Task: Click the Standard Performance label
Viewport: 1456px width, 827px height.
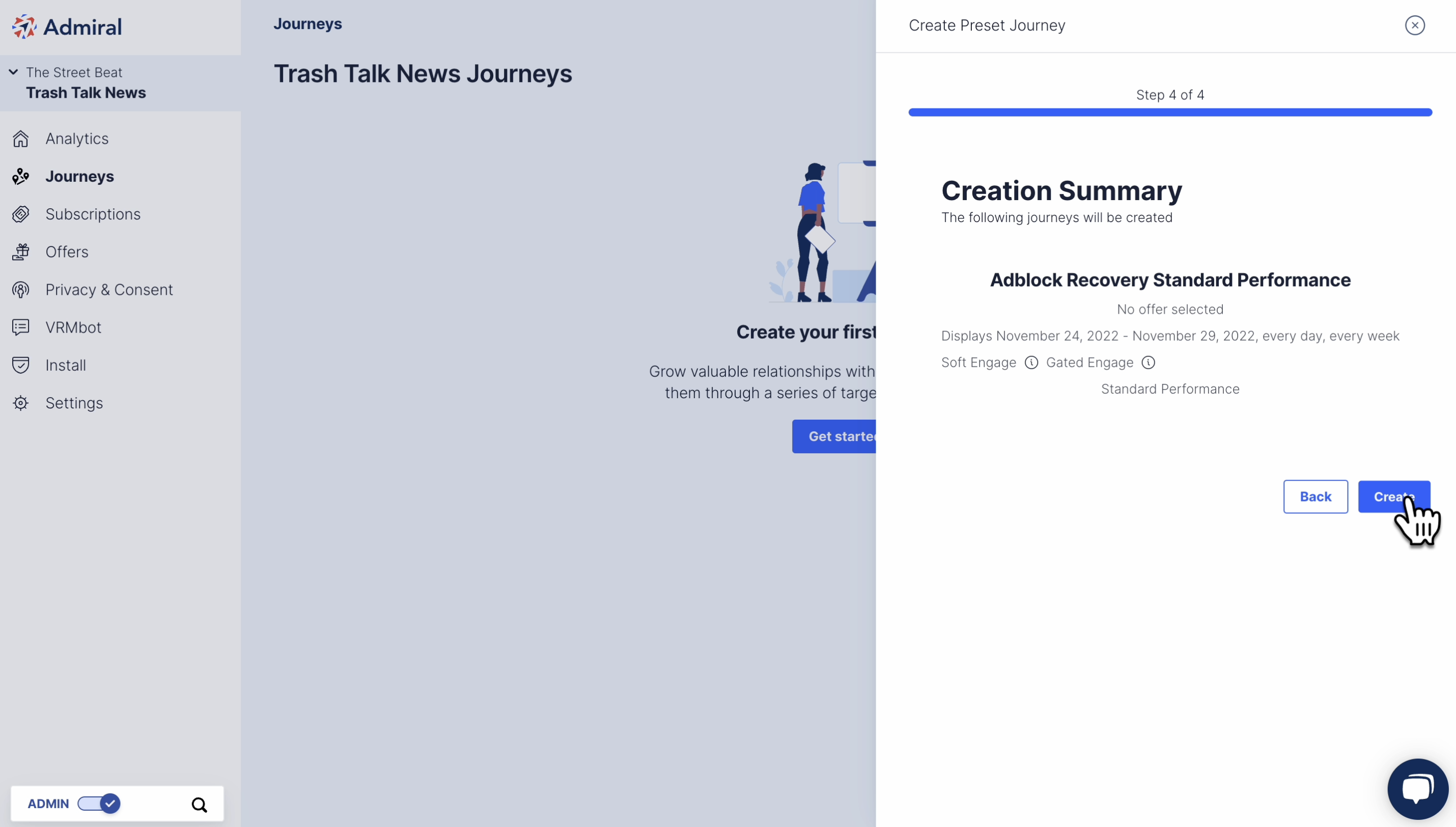Action: click(1170, 389)
